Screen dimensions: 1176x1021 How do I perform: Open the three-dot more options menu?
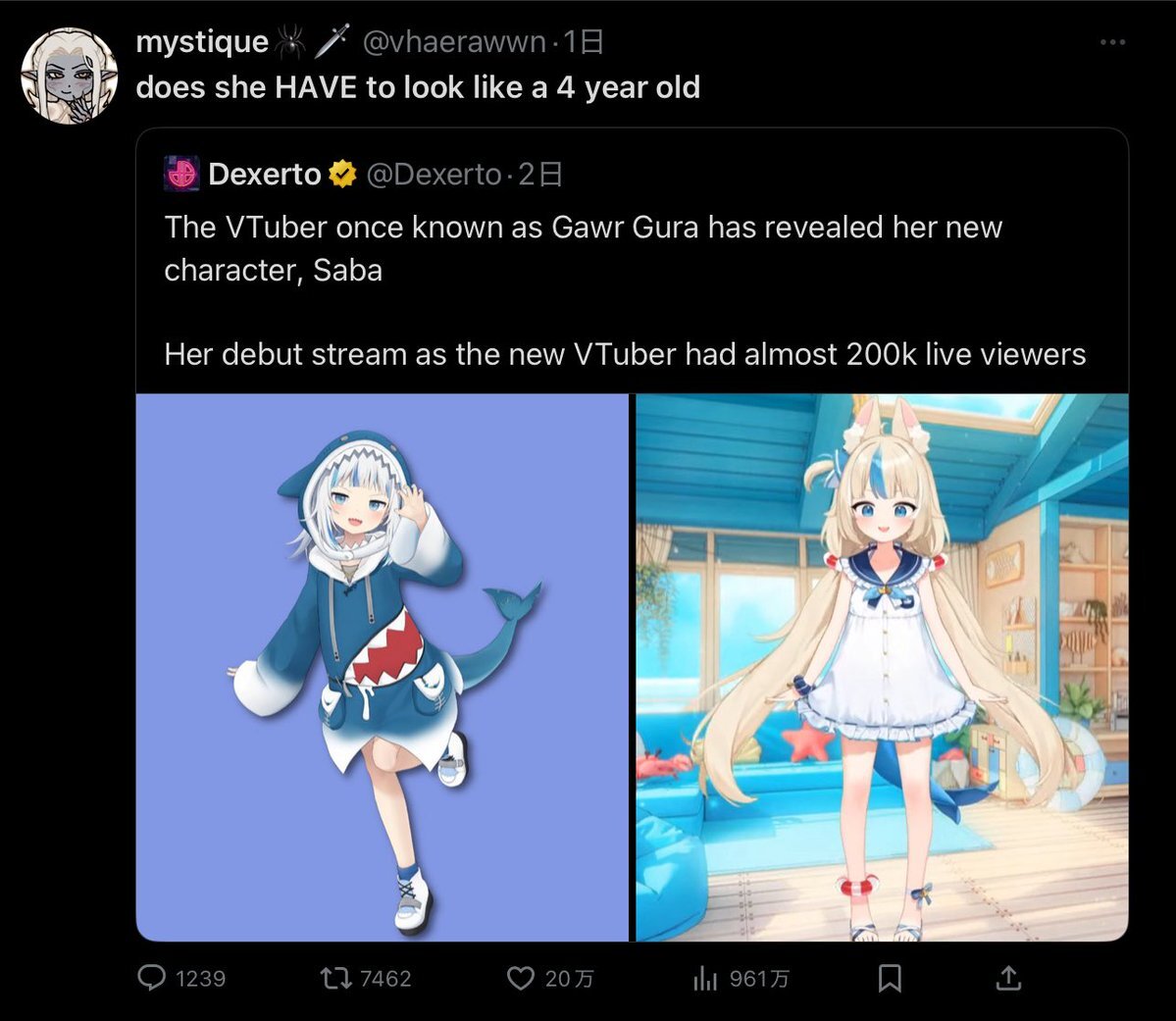1112,42
